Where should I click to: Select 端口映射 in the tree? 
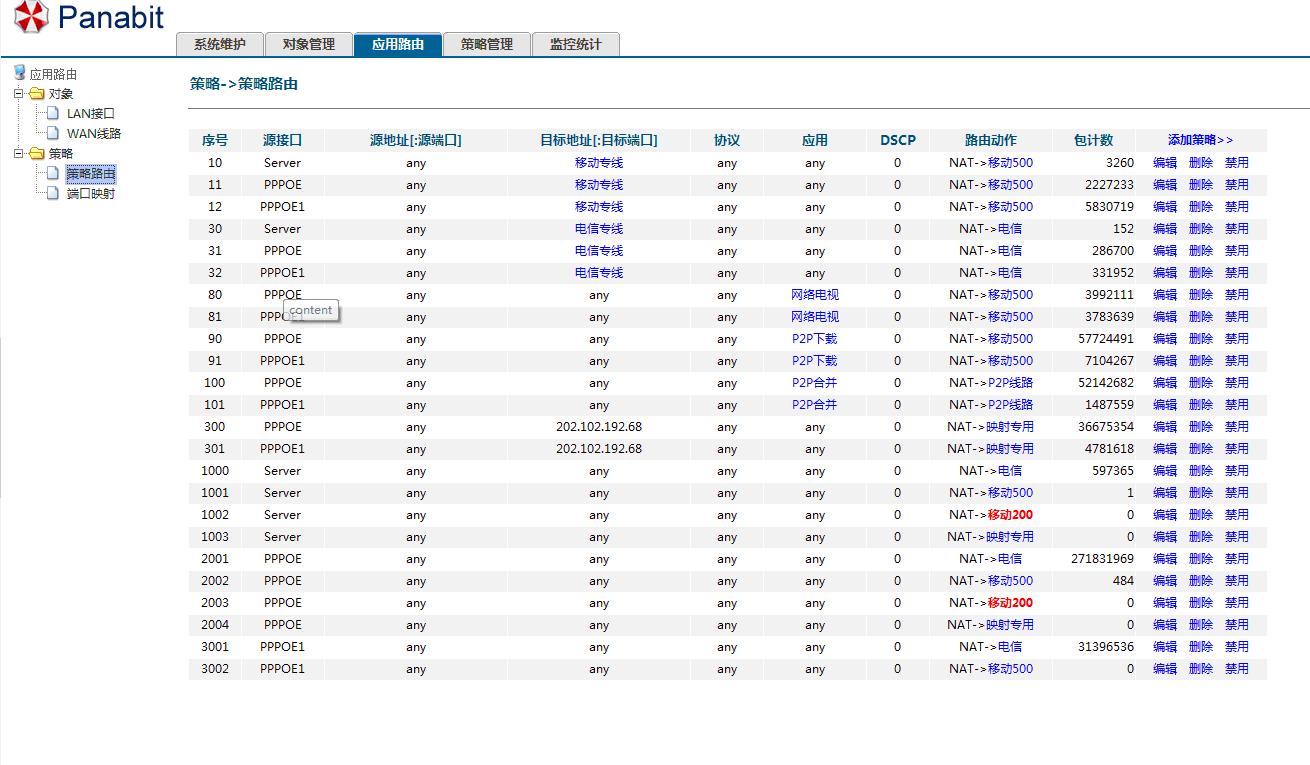(91, 194)
